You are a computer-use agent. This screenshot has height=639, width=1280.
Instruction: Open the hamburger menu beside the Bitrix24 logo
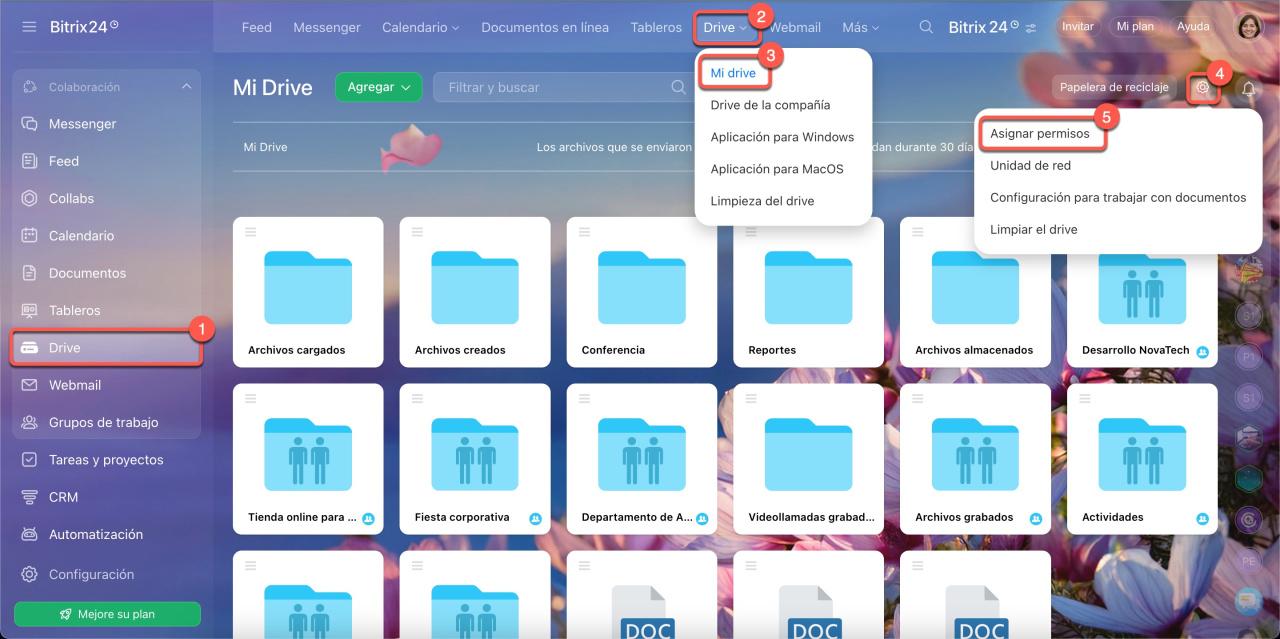point(29,26)
